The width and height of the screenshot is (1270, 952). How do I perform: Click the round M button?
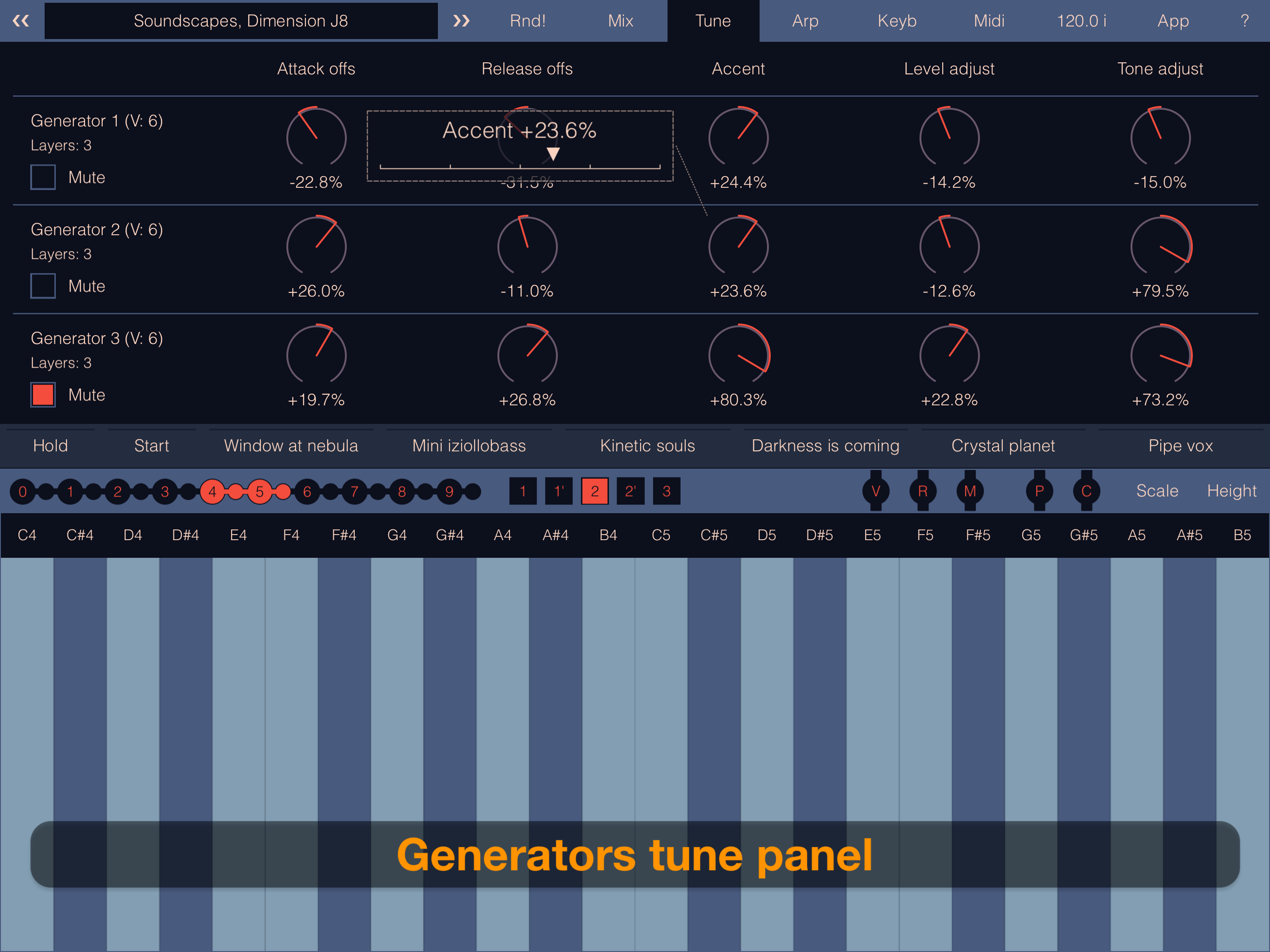pyautogui.click(x=970, y=491)
